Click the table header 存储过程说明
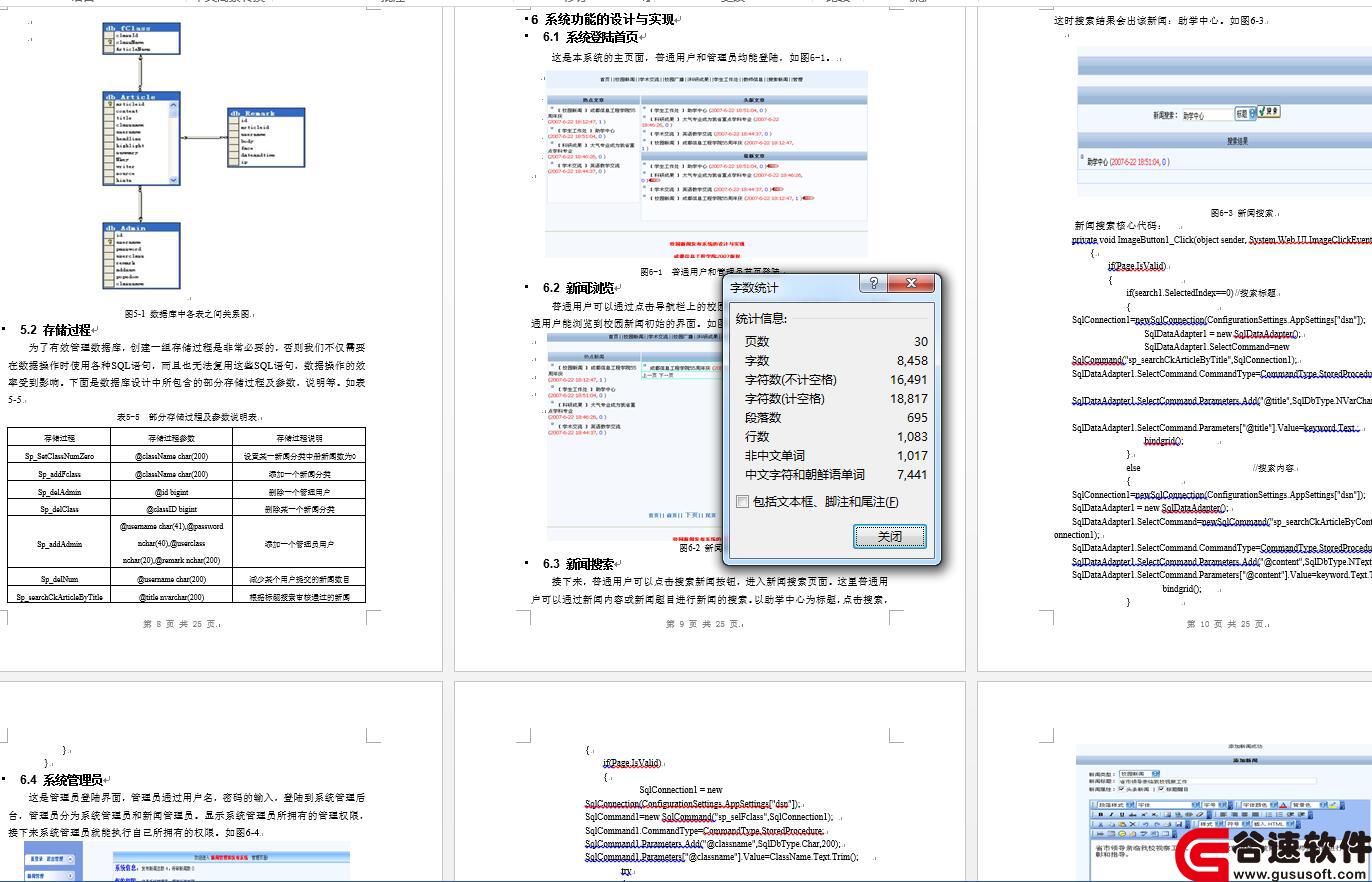 coord(299,437)
